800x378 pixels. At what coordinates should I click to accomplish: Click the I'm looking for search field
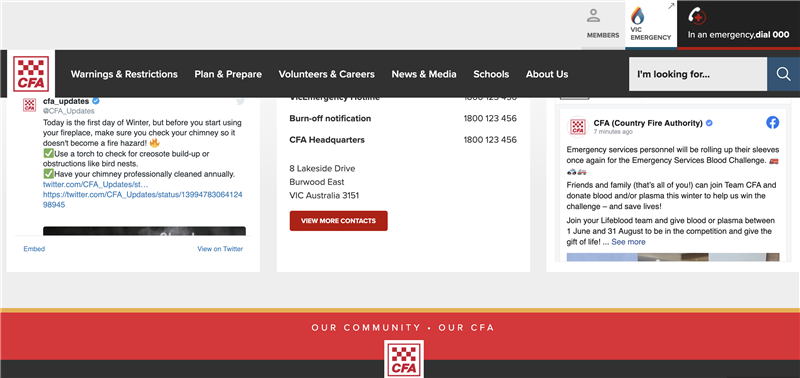click(x=698, y=74)
